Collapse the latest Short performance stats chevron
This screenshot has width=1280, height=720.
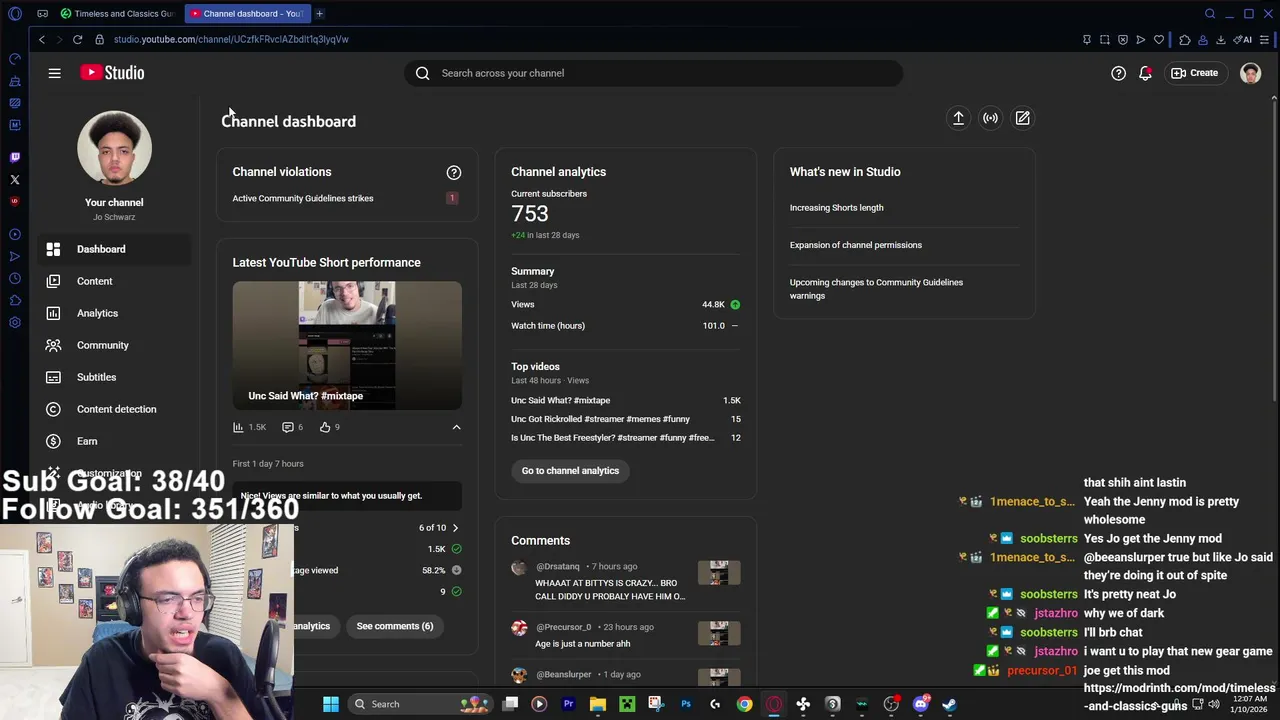[456, 427]
